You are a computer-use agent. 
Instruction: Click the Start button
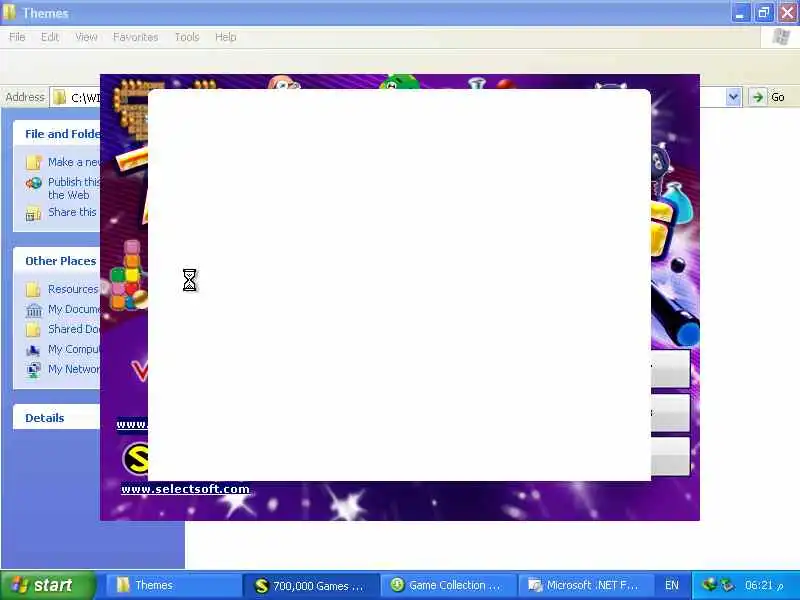[x=48, y=585]
